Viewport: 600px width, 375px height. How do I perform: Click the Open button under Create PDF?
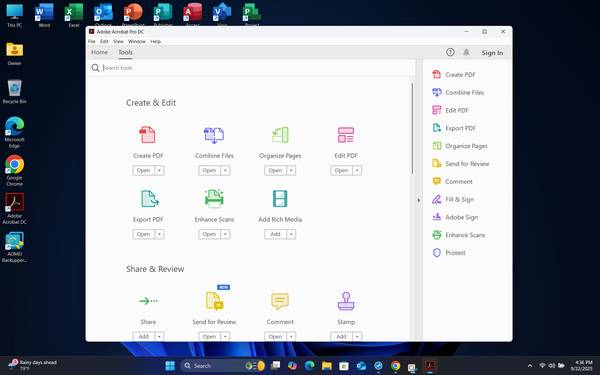pos(143,170)
